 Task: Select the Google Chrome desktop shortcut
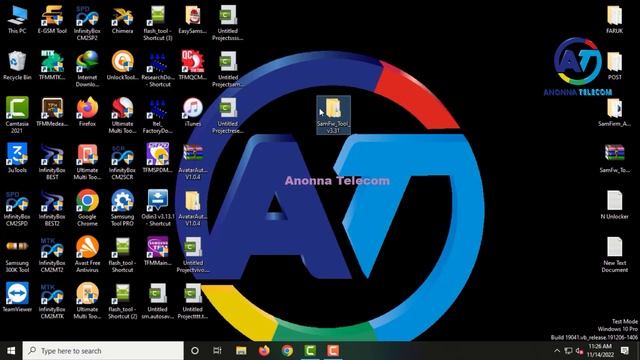pyautogui.click(x=87, y=208)
